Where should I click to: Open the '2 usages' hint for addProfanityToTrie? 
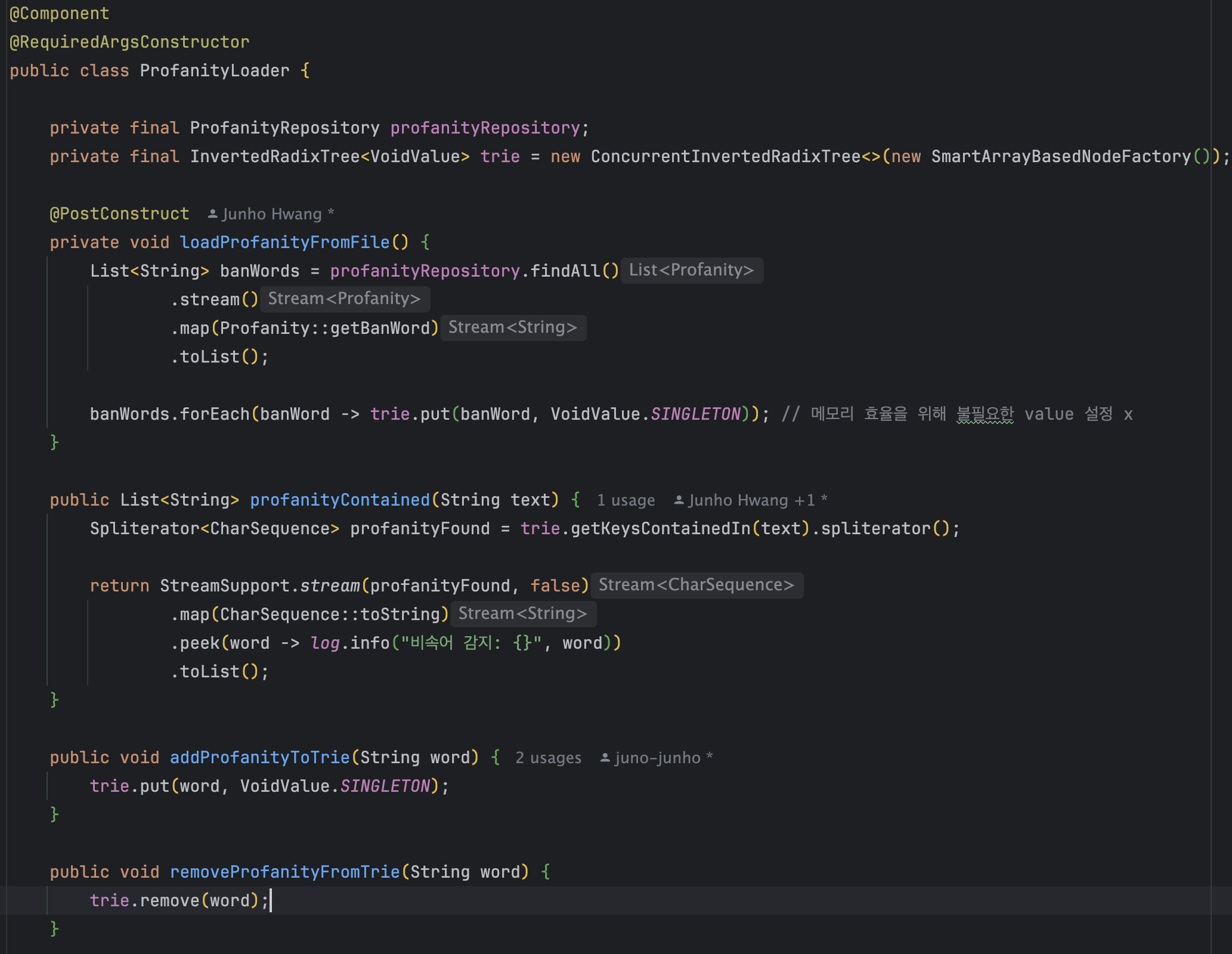coord(548,758)
